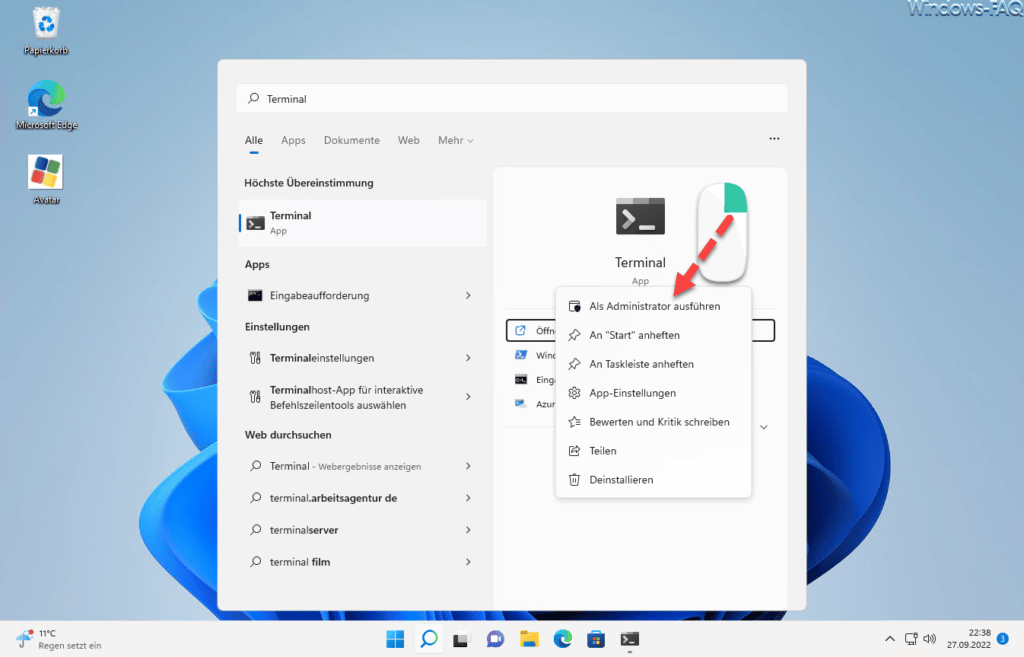This screenshot has width=1024, height=657.
Task: Switch to the Apps search tab
Action: coord(293,140)
